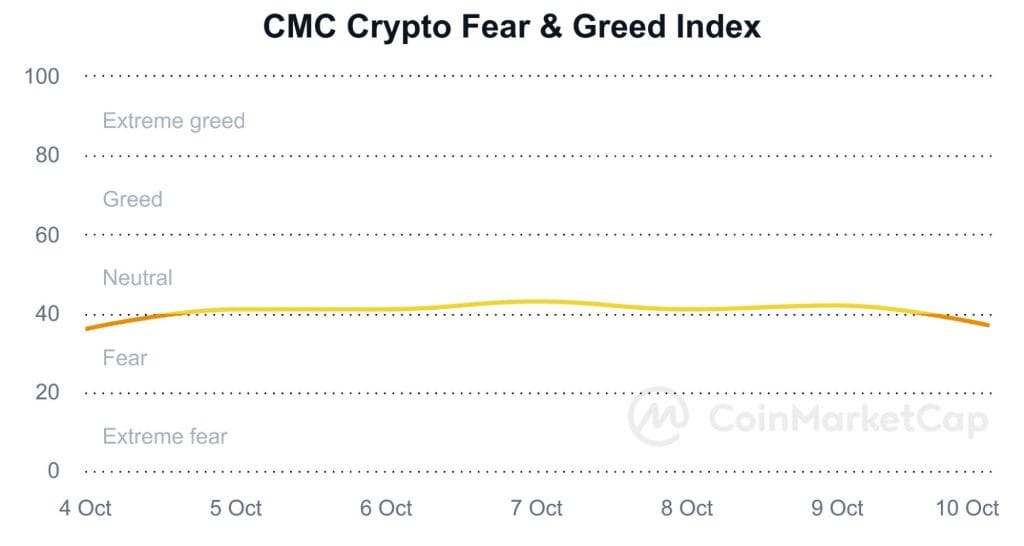The height and width of the screenshot is (546, 1024).
Task: Select the 10 Oct date label
Action: point(967,508)
